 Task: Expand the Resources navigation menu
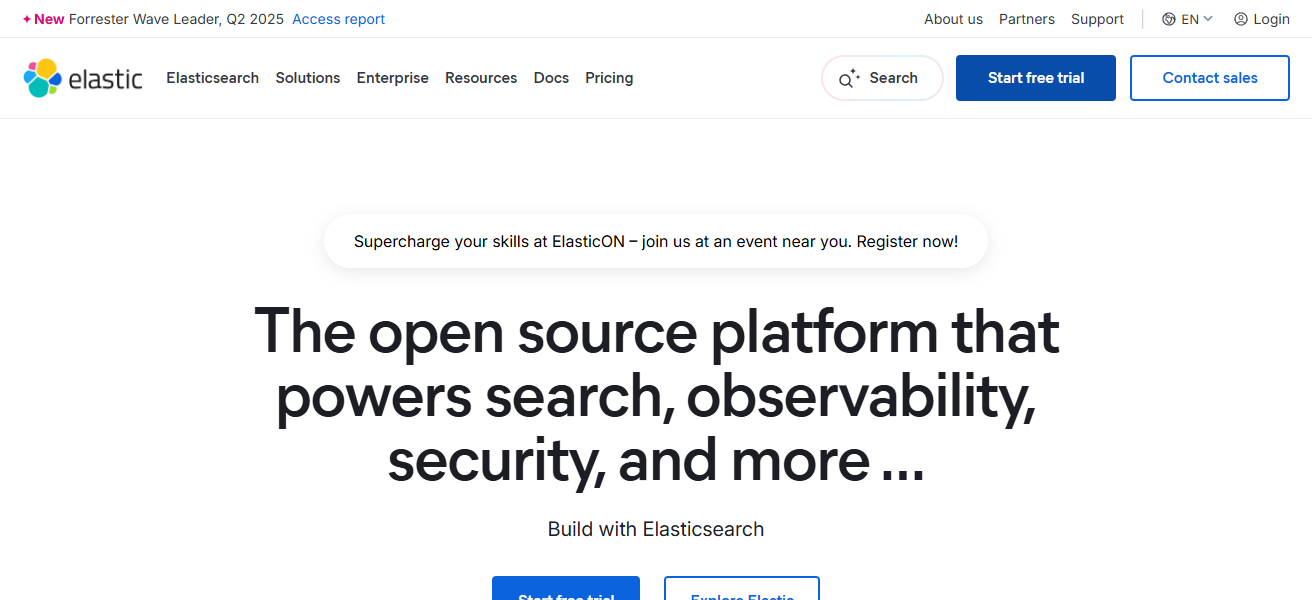tap(481, 78)
